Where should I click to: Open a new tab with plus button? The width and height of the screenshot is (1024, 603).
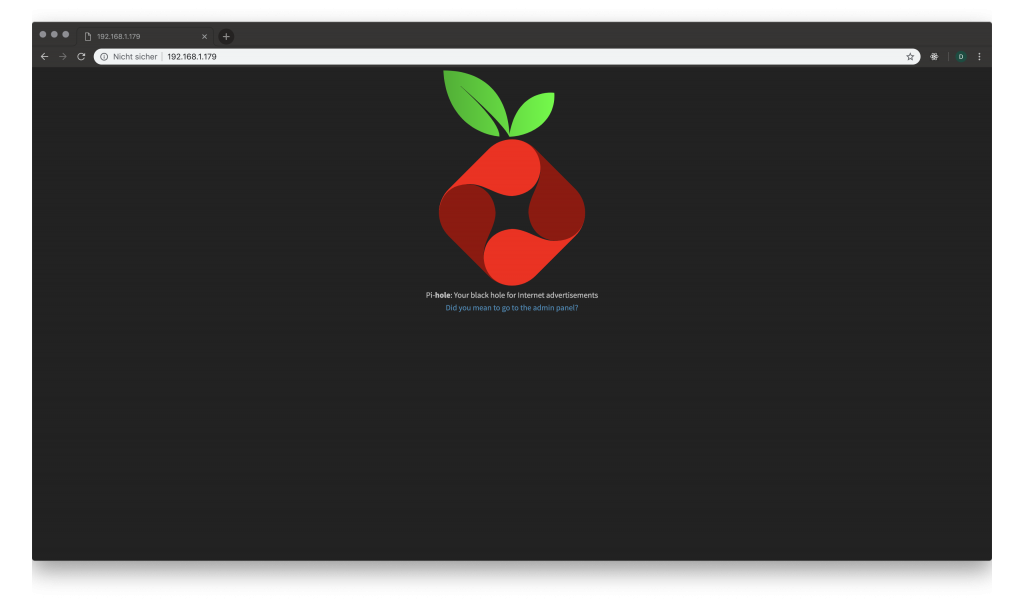(226, 37)
